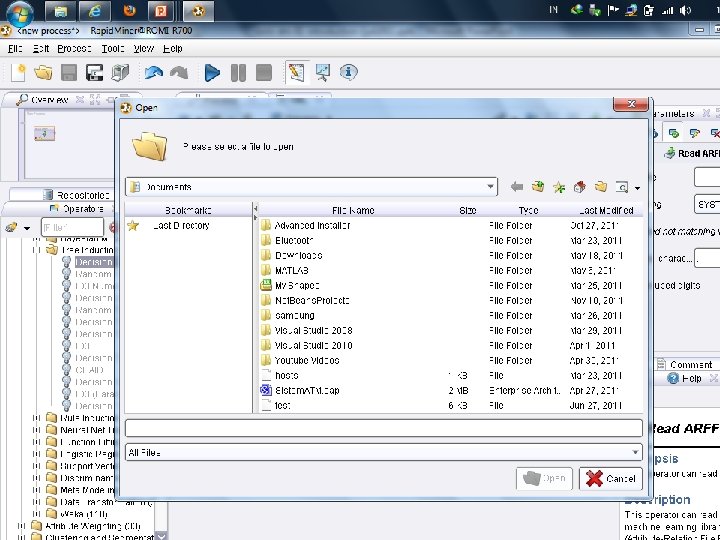This screenshot has height=540, width=720.
Task: Open the Edit menu
Action: [41, 48]
